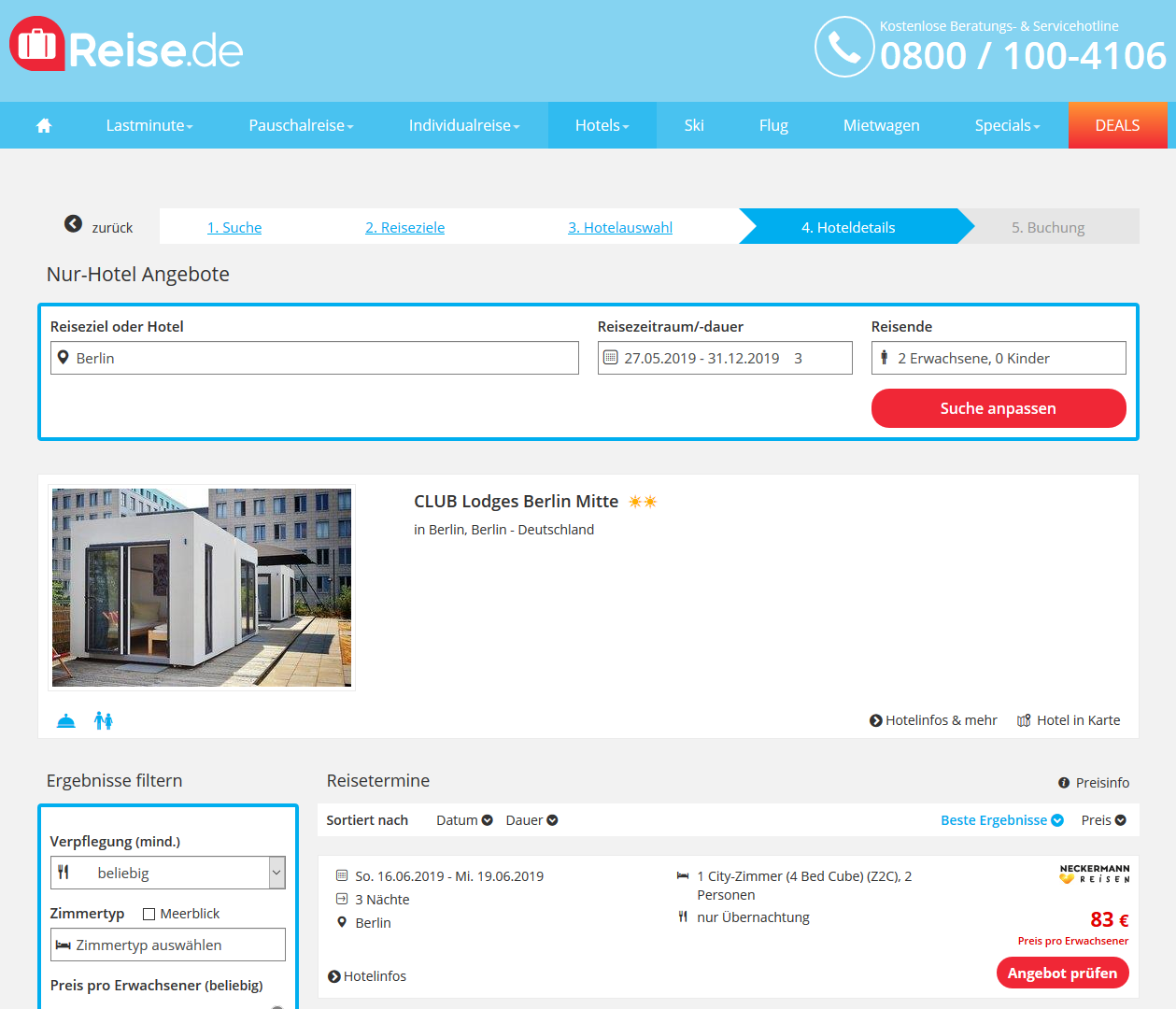Expand the Individualreise menu
This screenshot has height=1009, width=1176.
pos(464,125)
